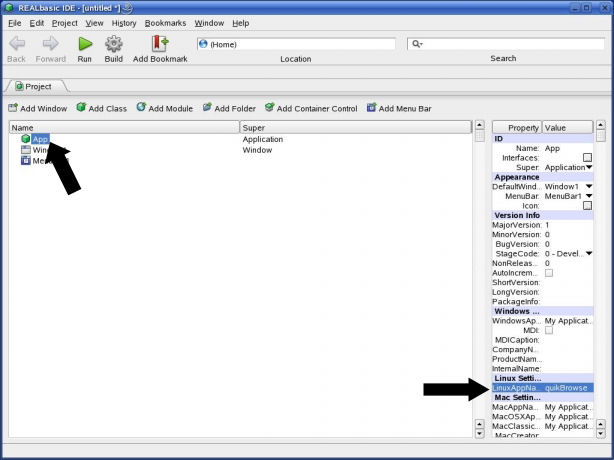The image size is (614, 460).
Task: Click the project list scroll down arrow
Action: point(480,434)
